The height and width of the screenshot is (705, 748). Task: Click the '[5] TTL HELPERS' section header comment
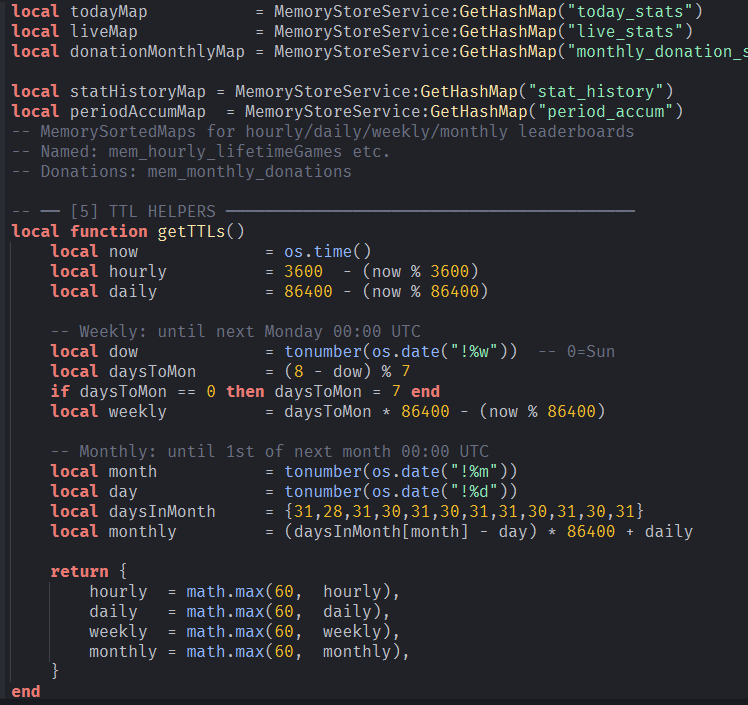click(x=323, y=211)
